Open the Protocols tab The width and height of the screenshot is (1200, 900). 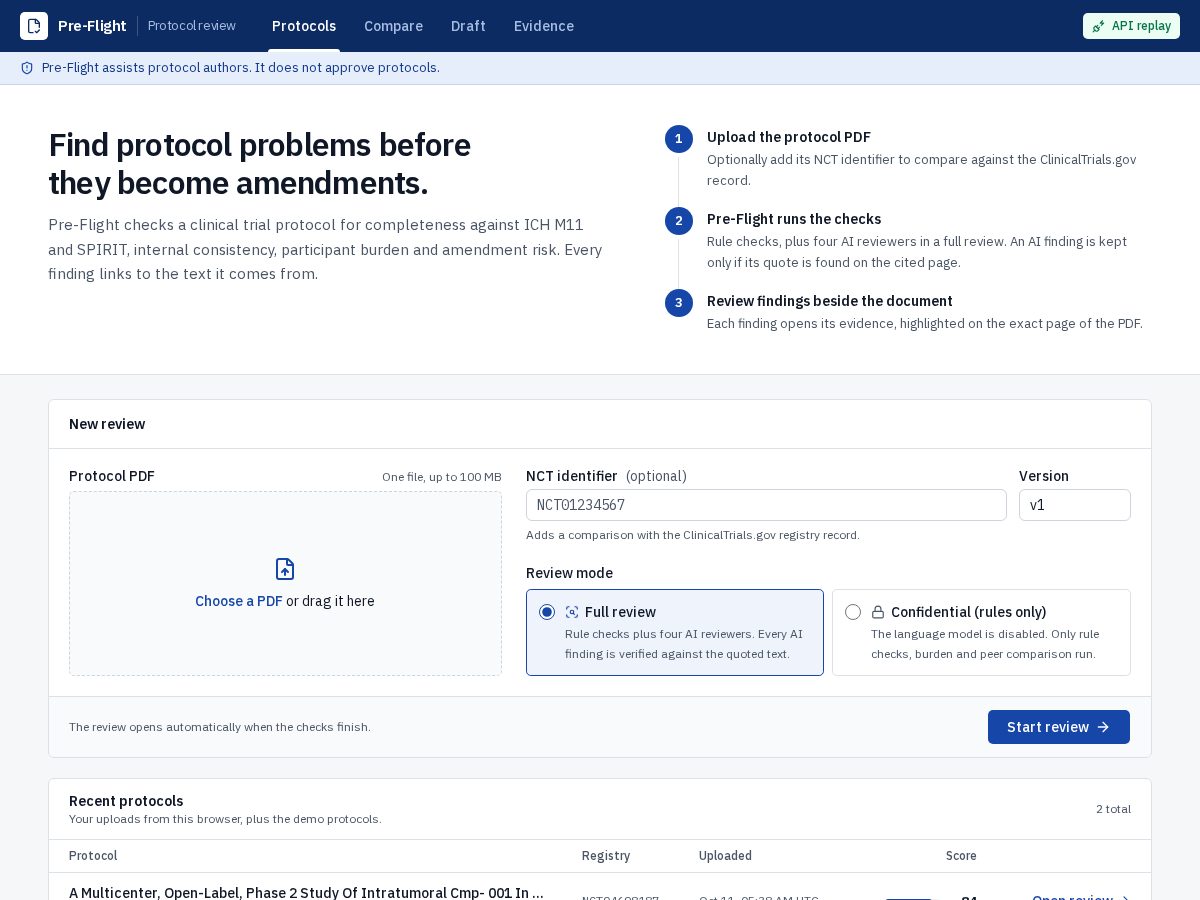pyautogui.click(x=304, y=26)
